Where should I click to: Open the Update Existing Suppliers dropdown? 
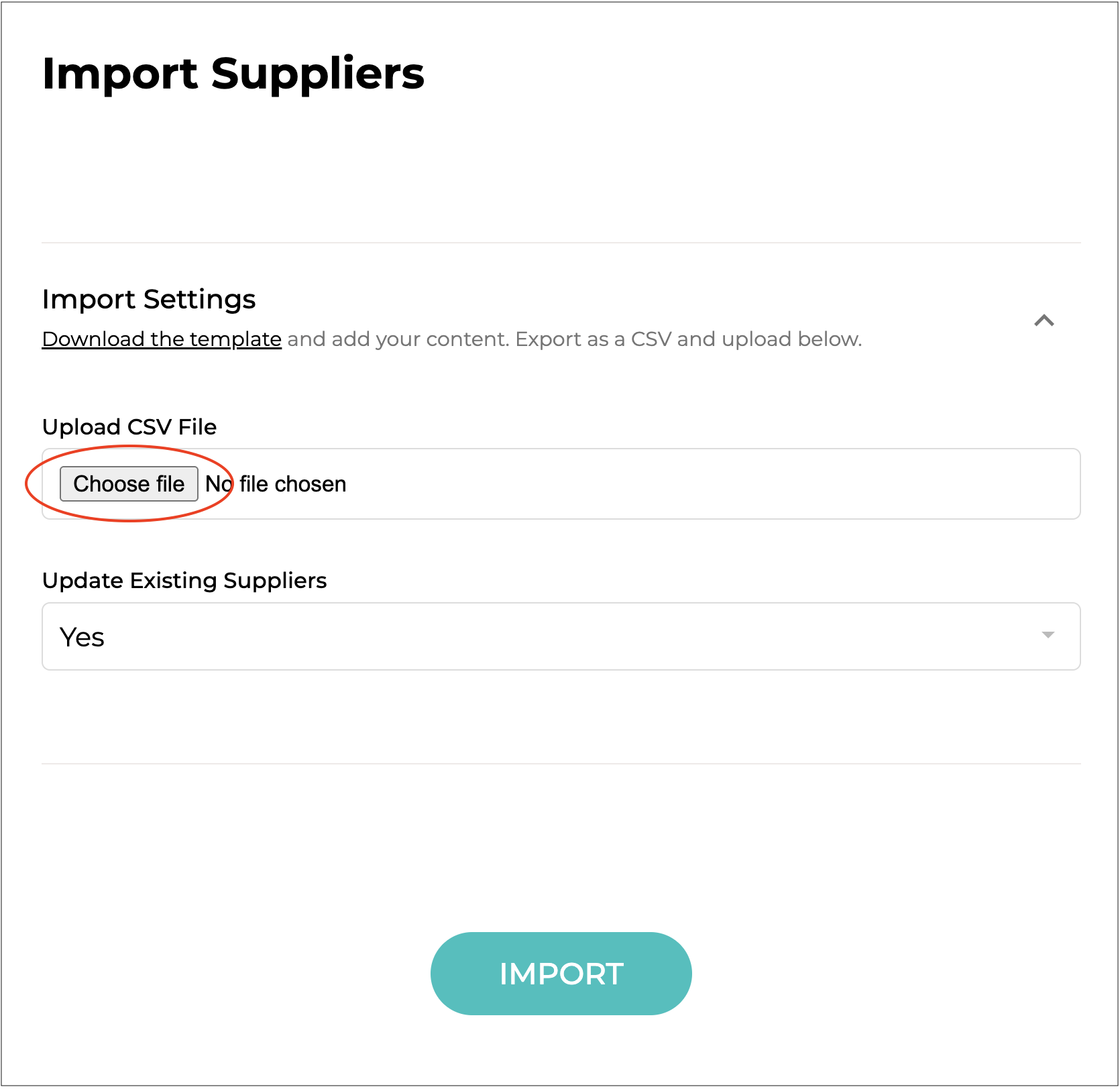[x=561, y=636]
